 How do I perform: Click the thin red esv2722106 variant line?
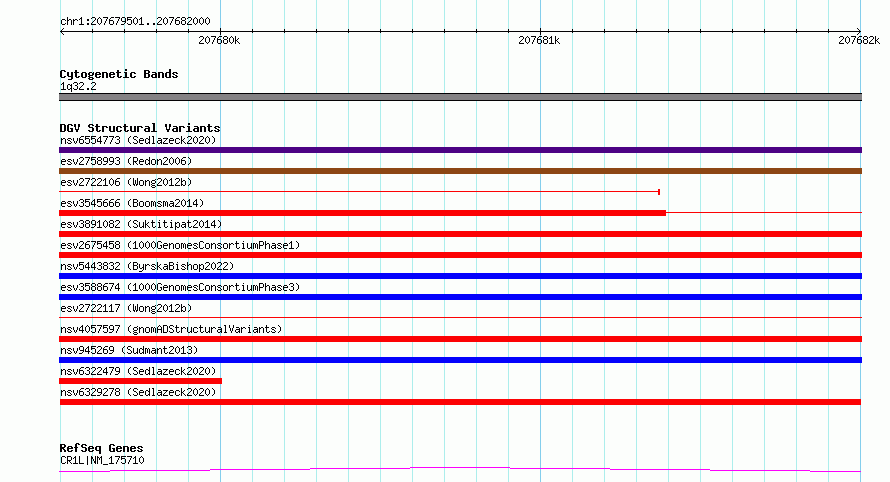tap(359, 192)
